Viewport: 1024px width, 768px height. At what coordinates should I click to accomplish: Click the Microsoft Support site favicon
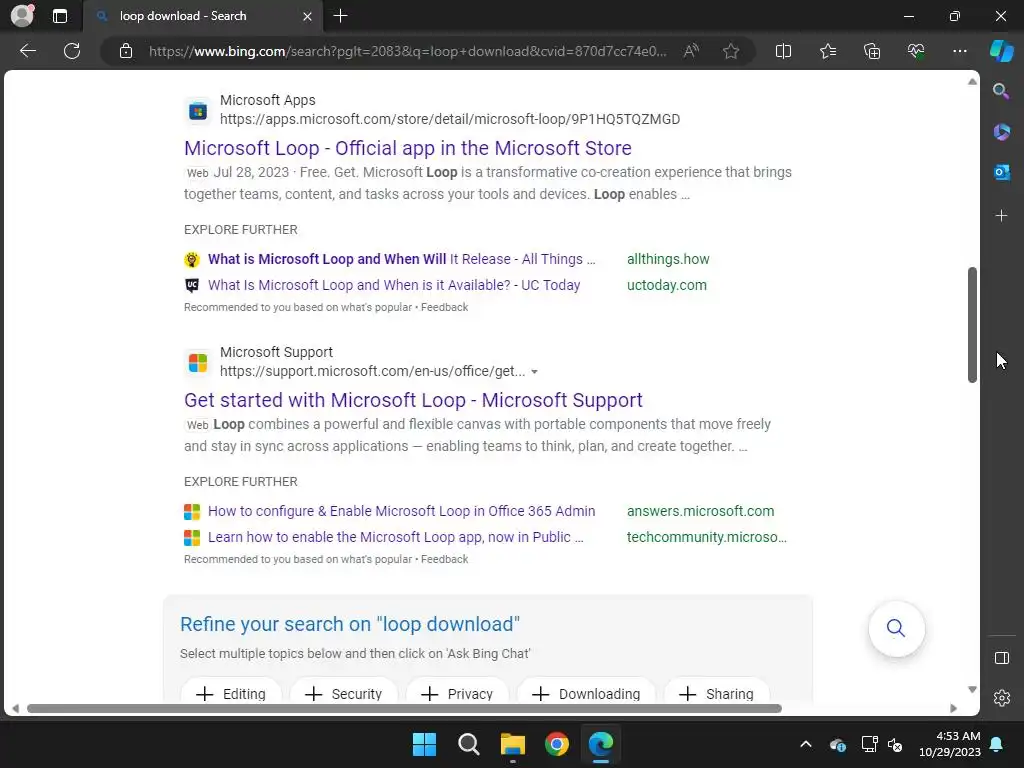coord(198,362)
